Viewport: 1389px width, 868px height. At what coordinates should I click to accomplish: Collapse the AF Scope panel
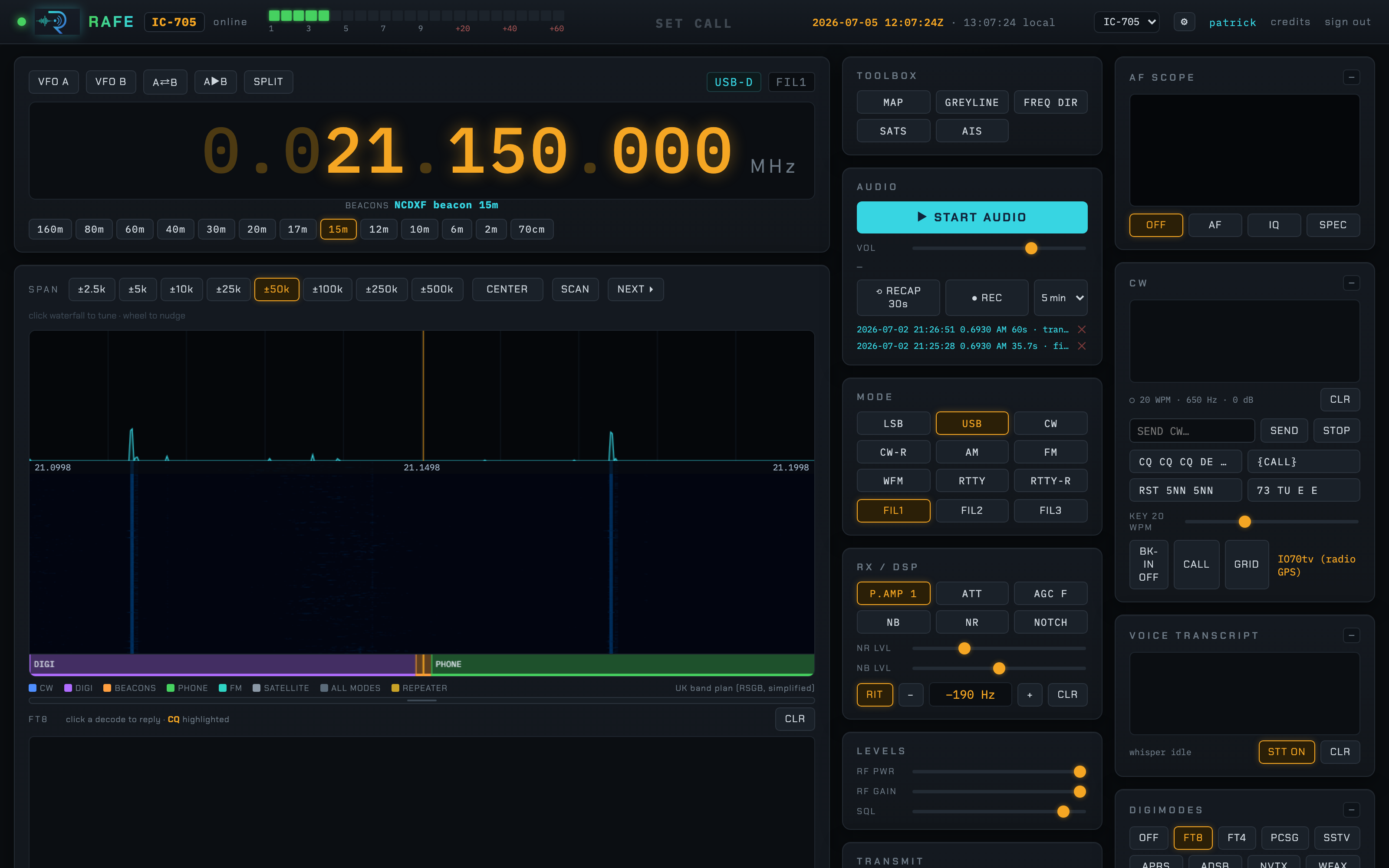1351,78
